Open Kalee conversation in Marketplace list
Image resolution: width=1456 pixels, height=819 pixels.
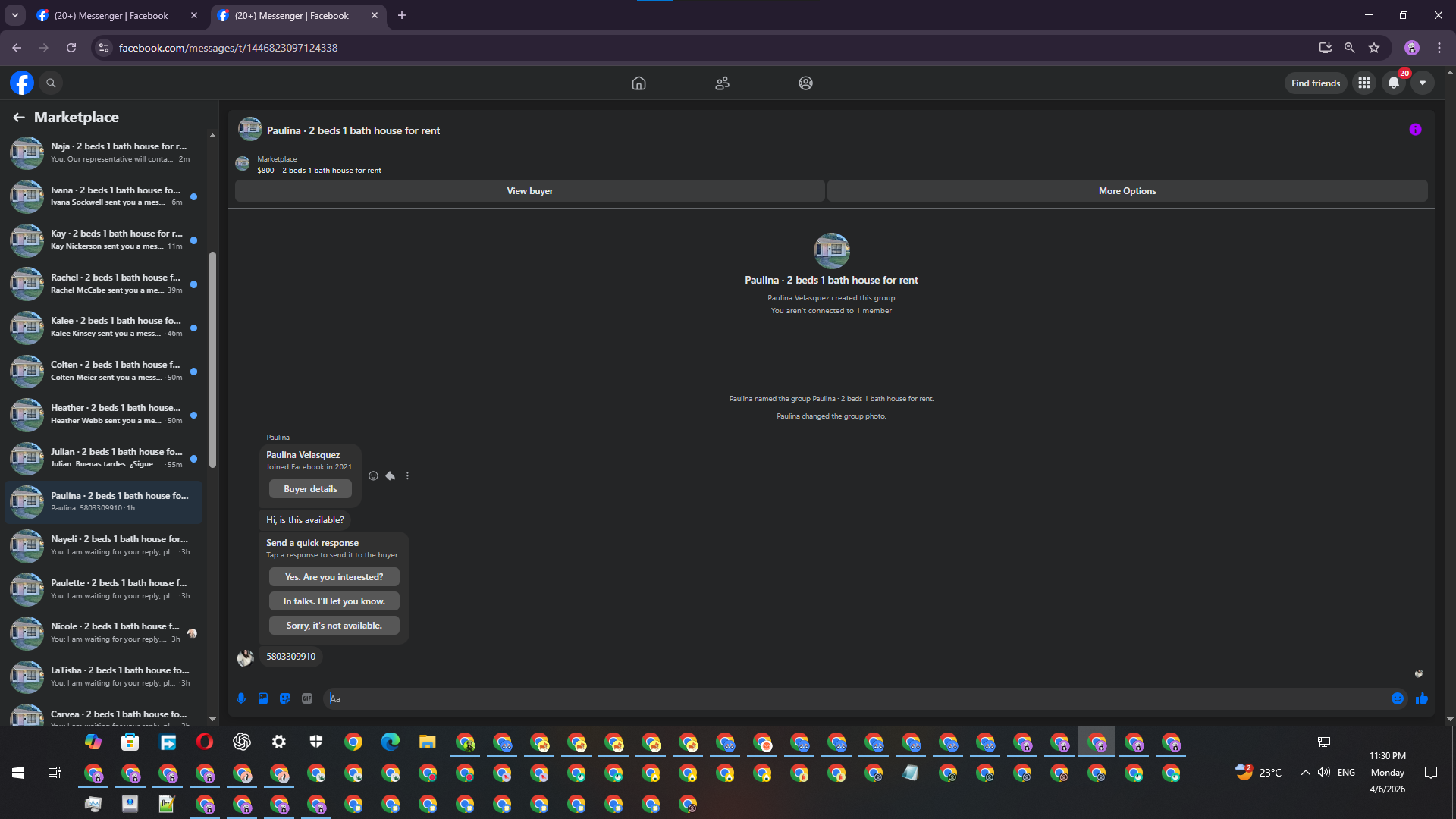coord(104,327)
